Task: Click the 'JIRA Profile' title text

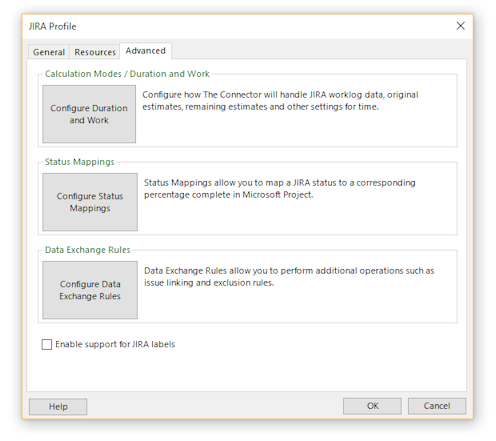Action: tap(52, 27)
